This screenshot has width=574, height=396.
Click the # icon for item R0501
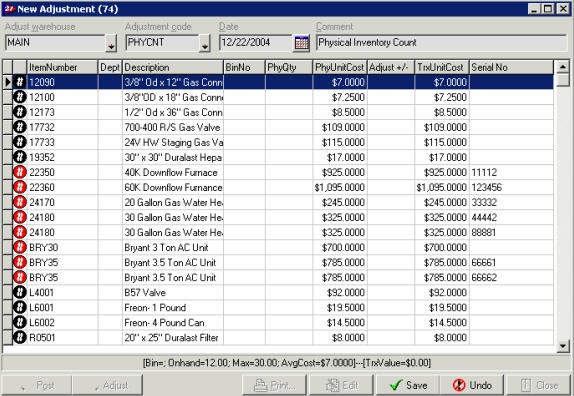click(20, 337)
